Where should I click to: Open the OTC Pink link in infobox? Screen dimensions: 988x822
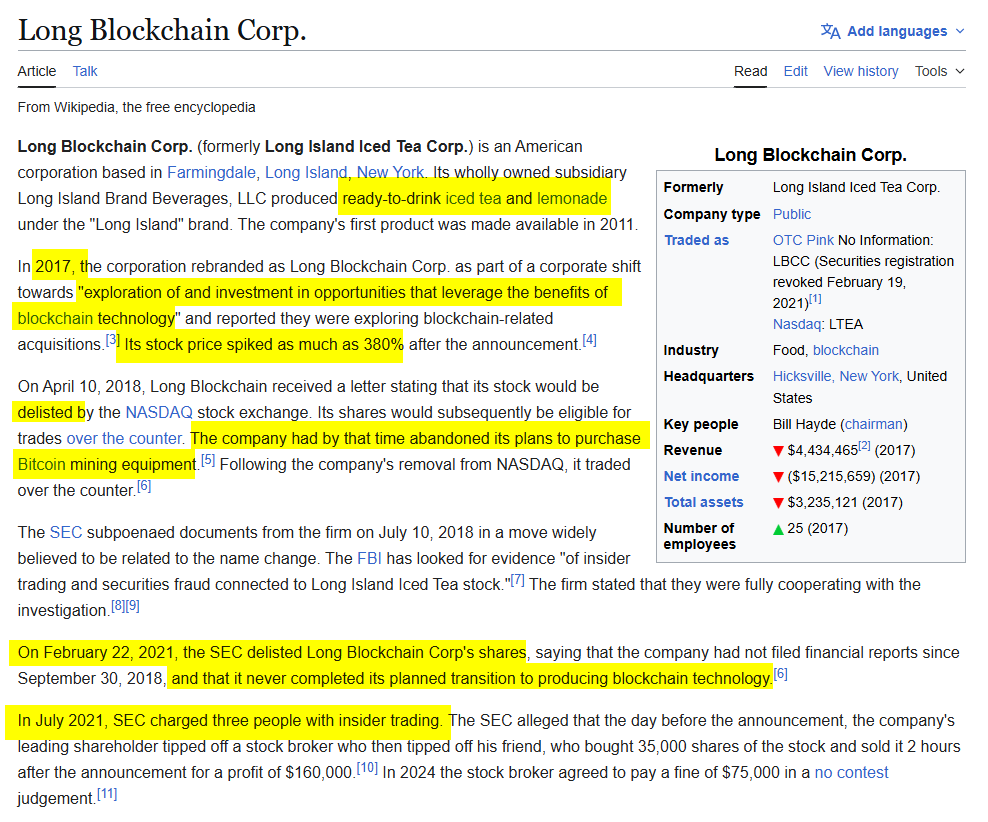click(x=803, y=240)
